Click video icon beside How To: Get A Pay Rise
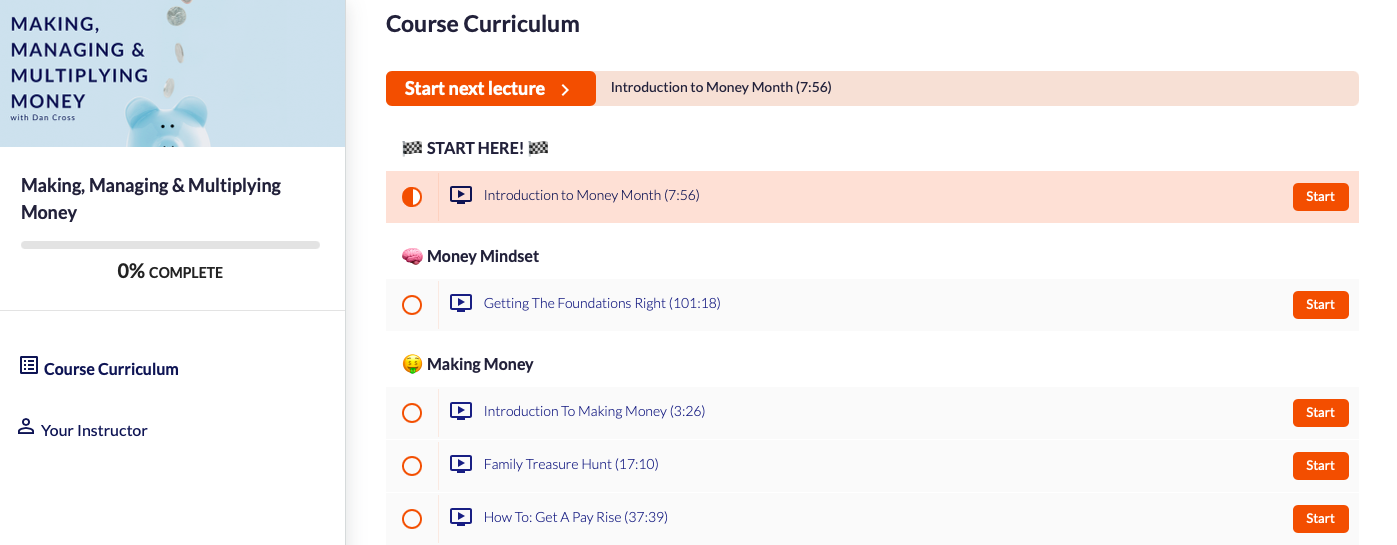 tap(460, 517)
